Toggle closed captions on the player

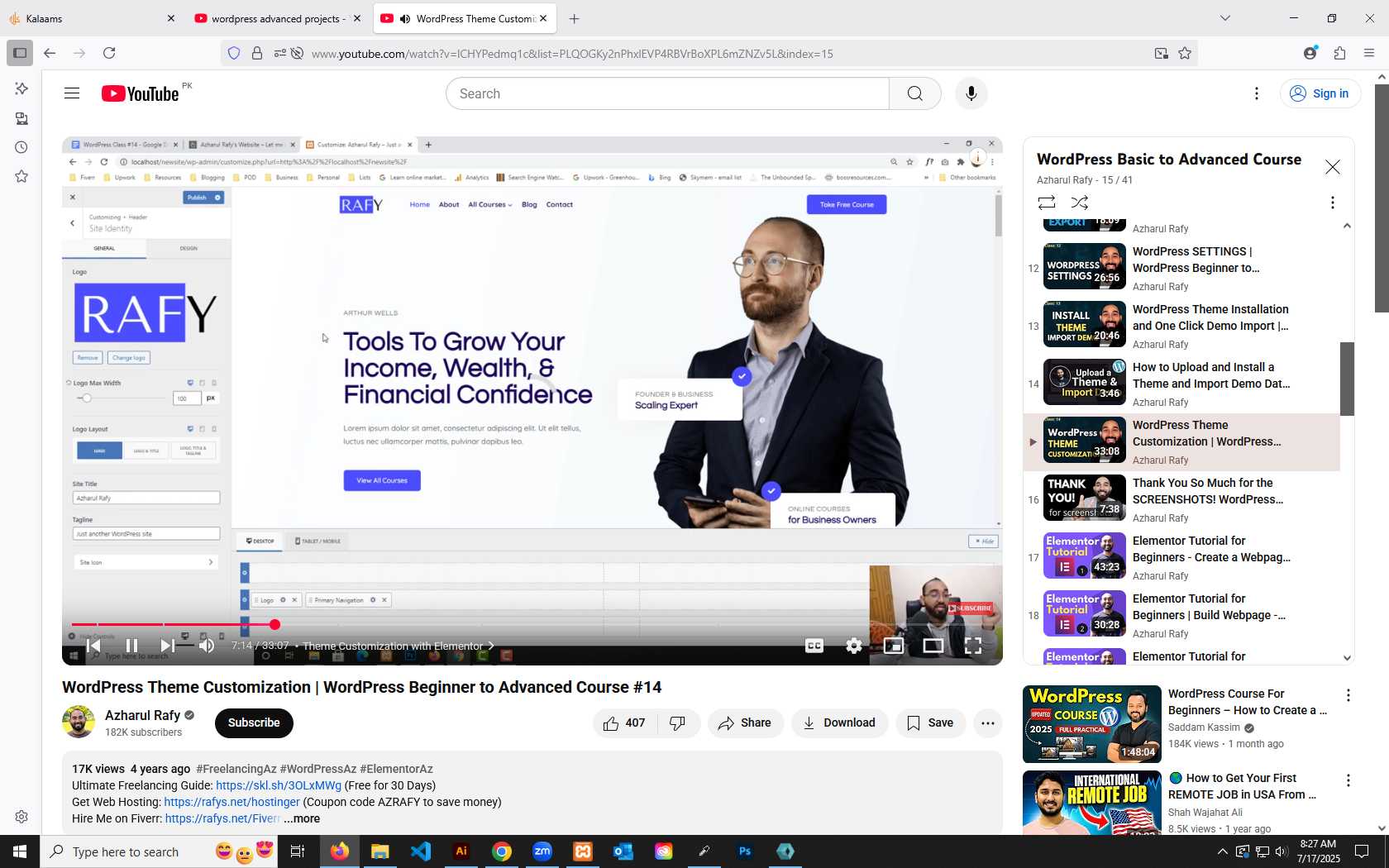pyautogui.click(x=814, y=646)
